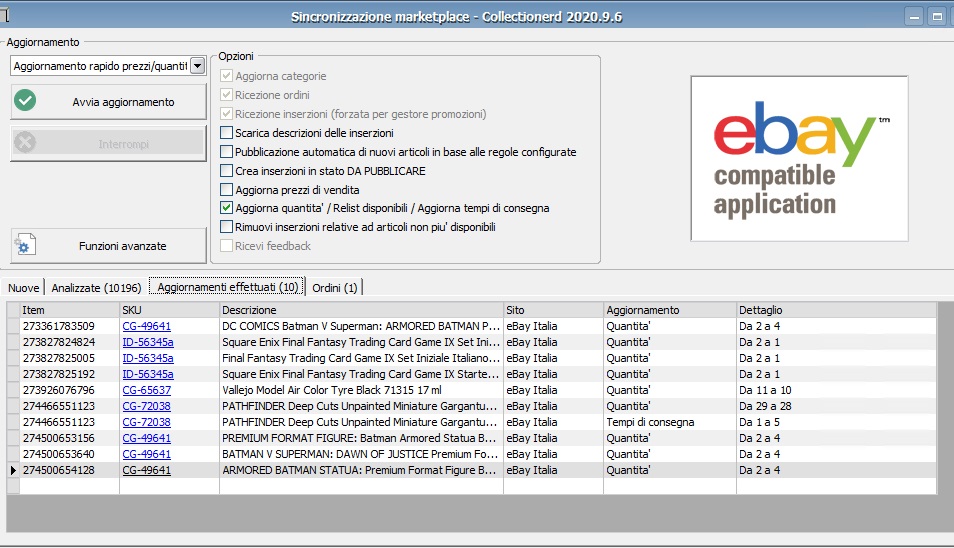
Task: Toggle Ricezione inserzioni forzata checkbox
Action: point(226,114)
